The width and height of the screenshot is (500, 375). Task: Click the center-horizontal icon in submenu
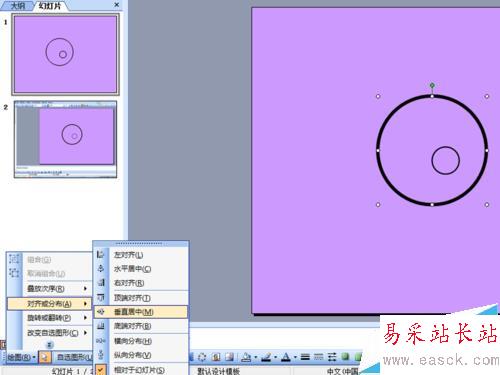tap(101, 269)
